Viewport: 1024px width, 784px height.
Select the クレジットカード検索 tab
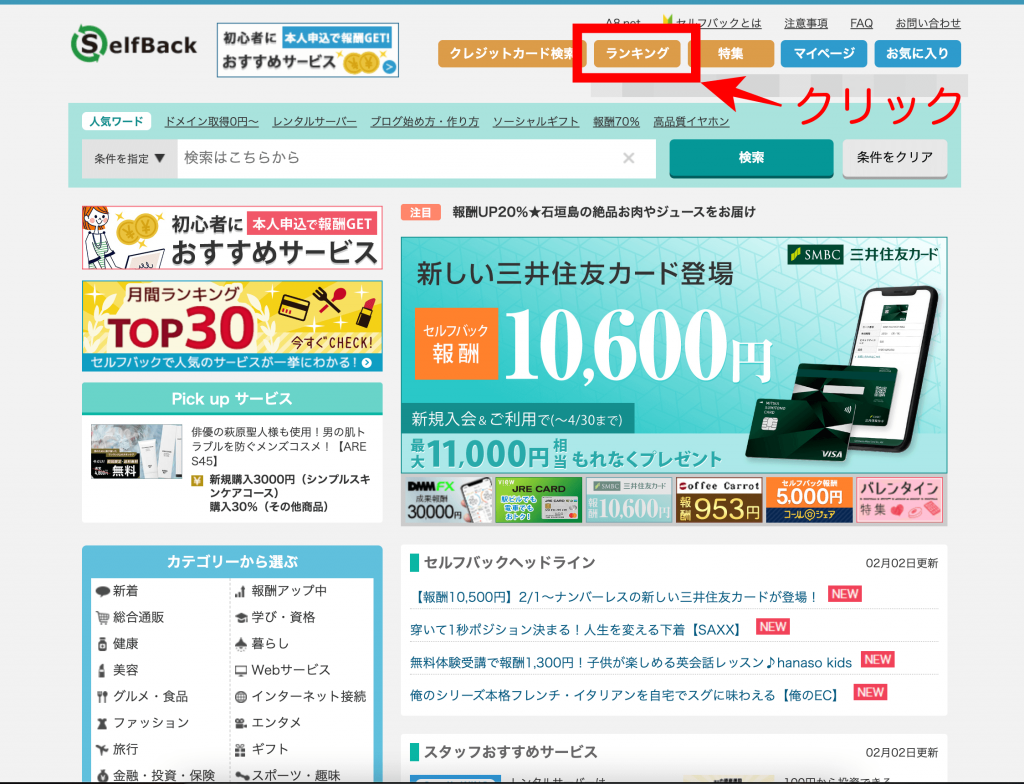510,53
